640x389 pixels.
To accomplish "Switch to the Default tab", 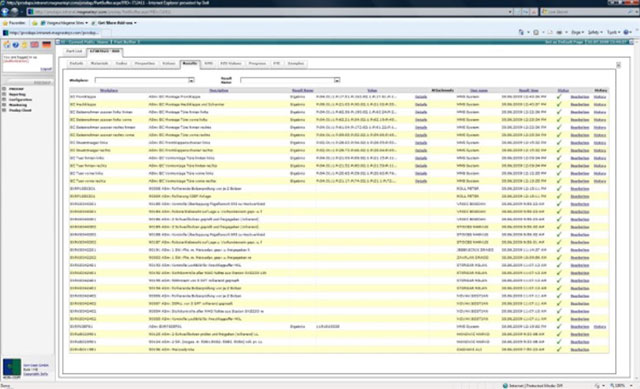I will click(76, 64).
